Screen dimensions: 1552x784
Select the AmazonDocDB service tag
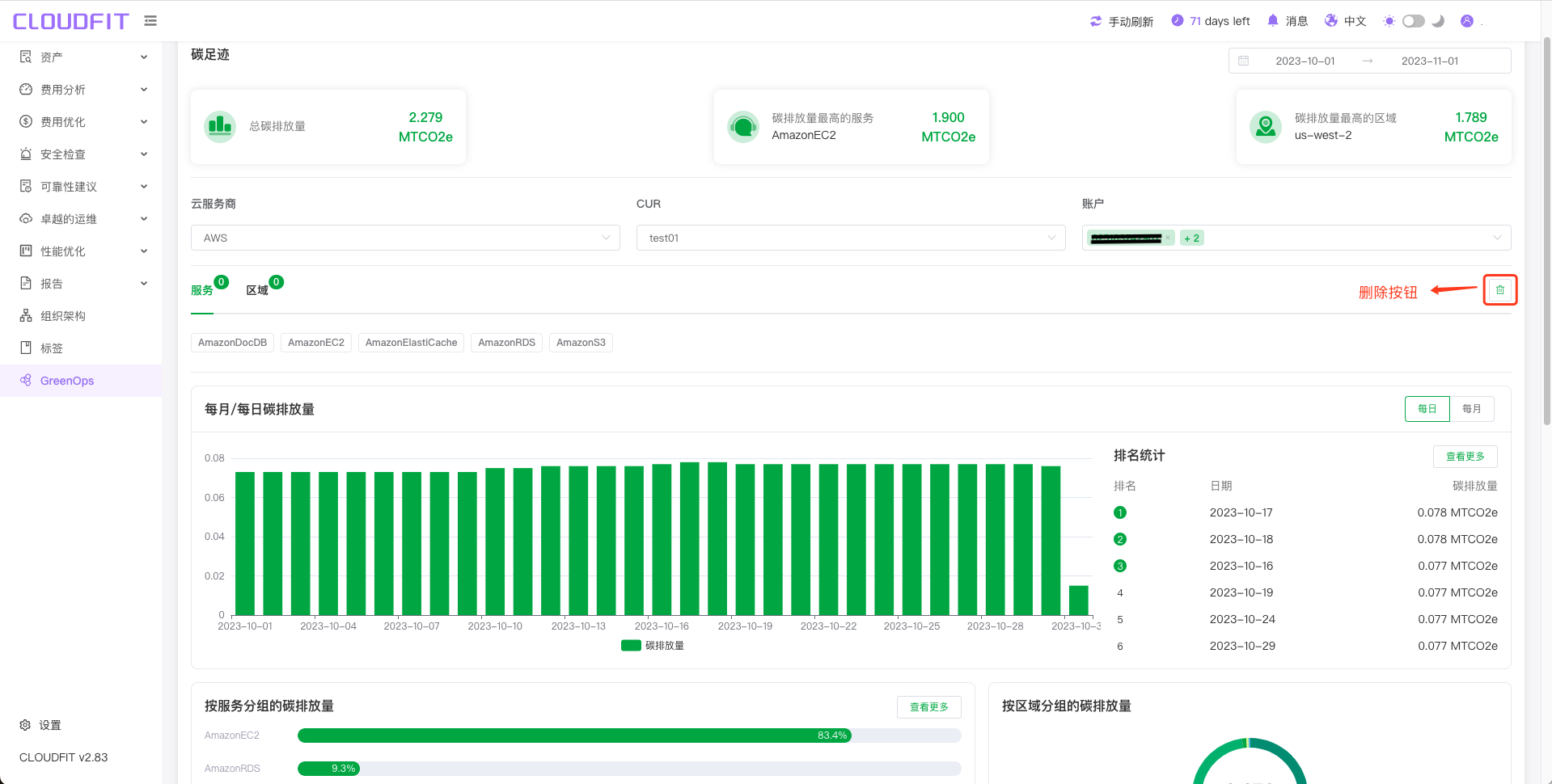click(x=233, y=343)
